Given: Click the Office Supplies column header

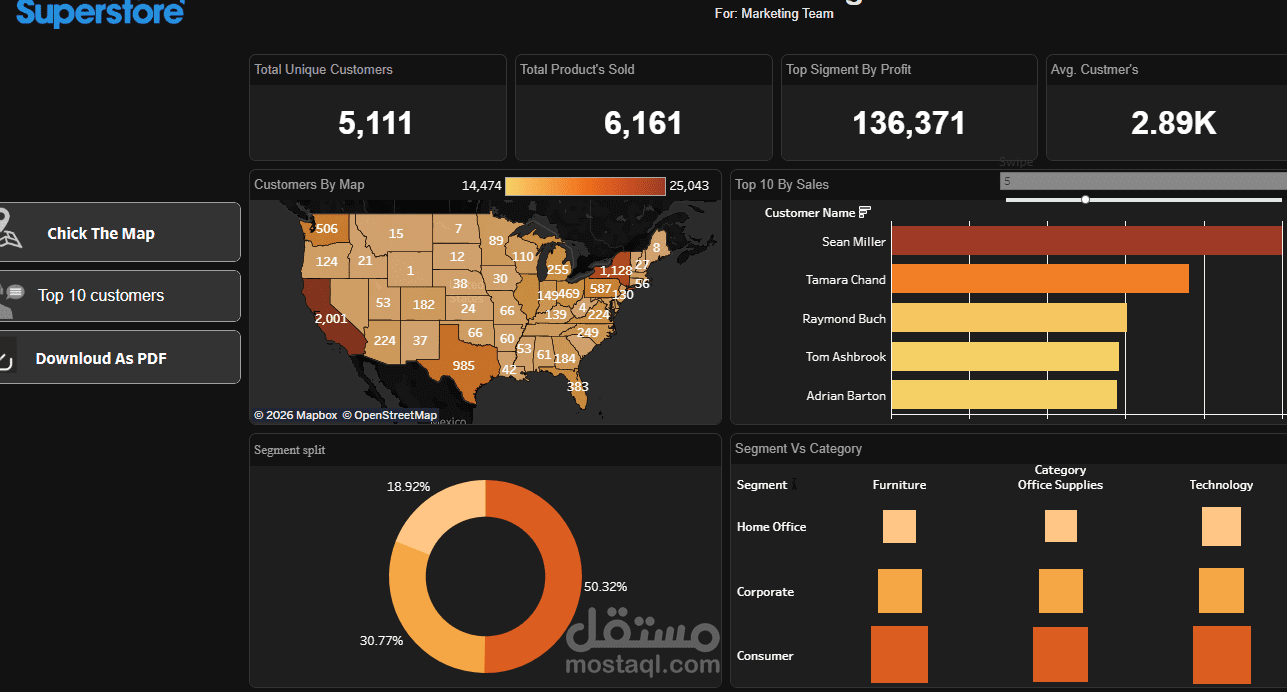Looking at the screenshot, I should pos(1060,484).
